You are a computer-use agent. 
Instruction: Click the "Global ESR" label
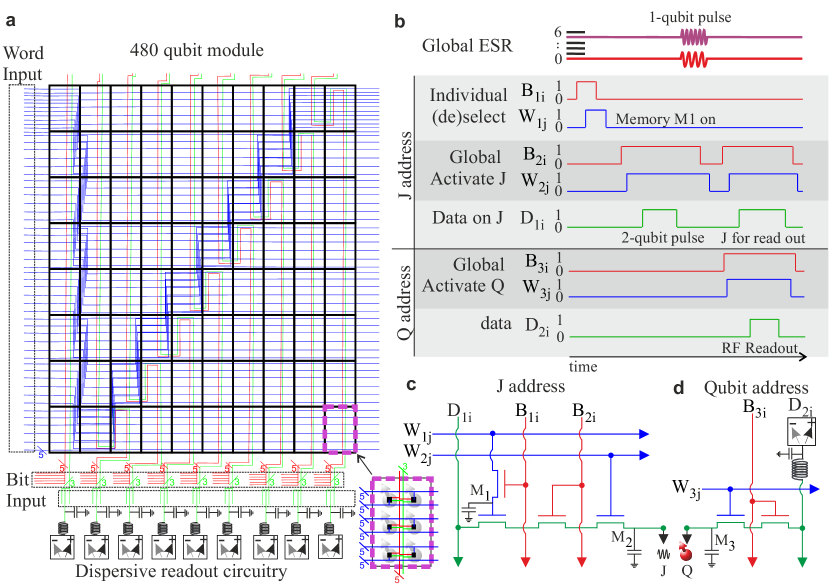pyautogui.click(x=467, y=46)
